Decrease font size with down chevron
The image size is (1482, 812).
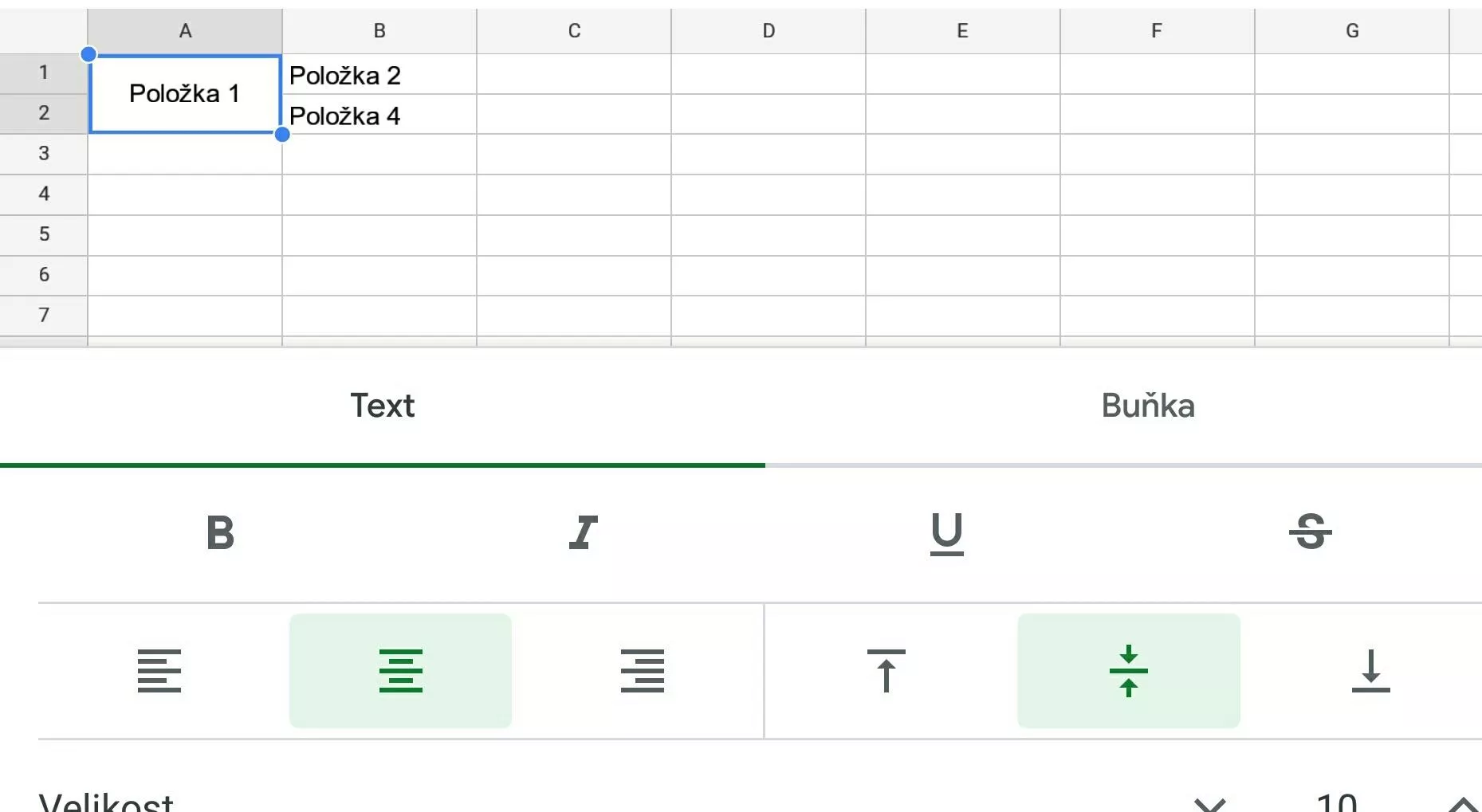[x=1210, y=803]
